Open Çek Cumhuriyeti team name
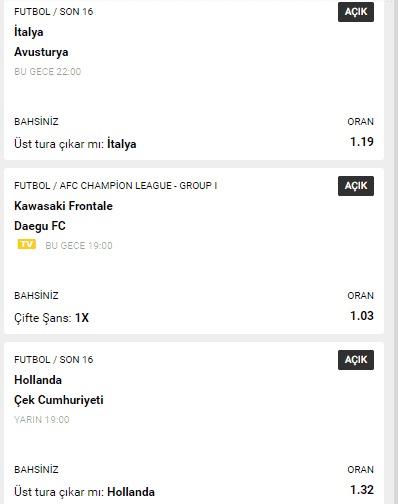Viewport: 398px width, 504px height. click(x=59, y=400)
